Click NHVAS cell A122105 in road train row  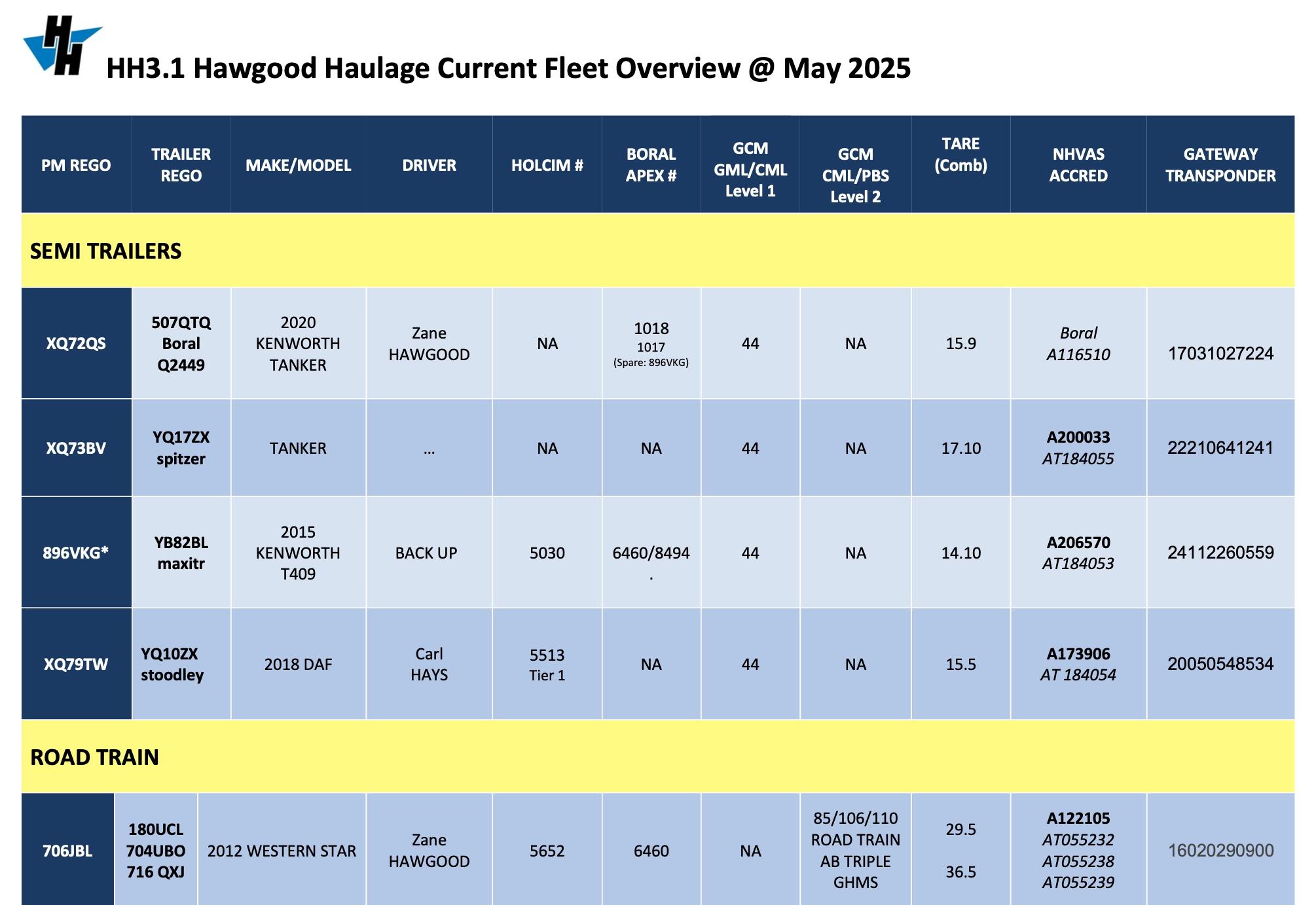click(x=1078, y=850)
